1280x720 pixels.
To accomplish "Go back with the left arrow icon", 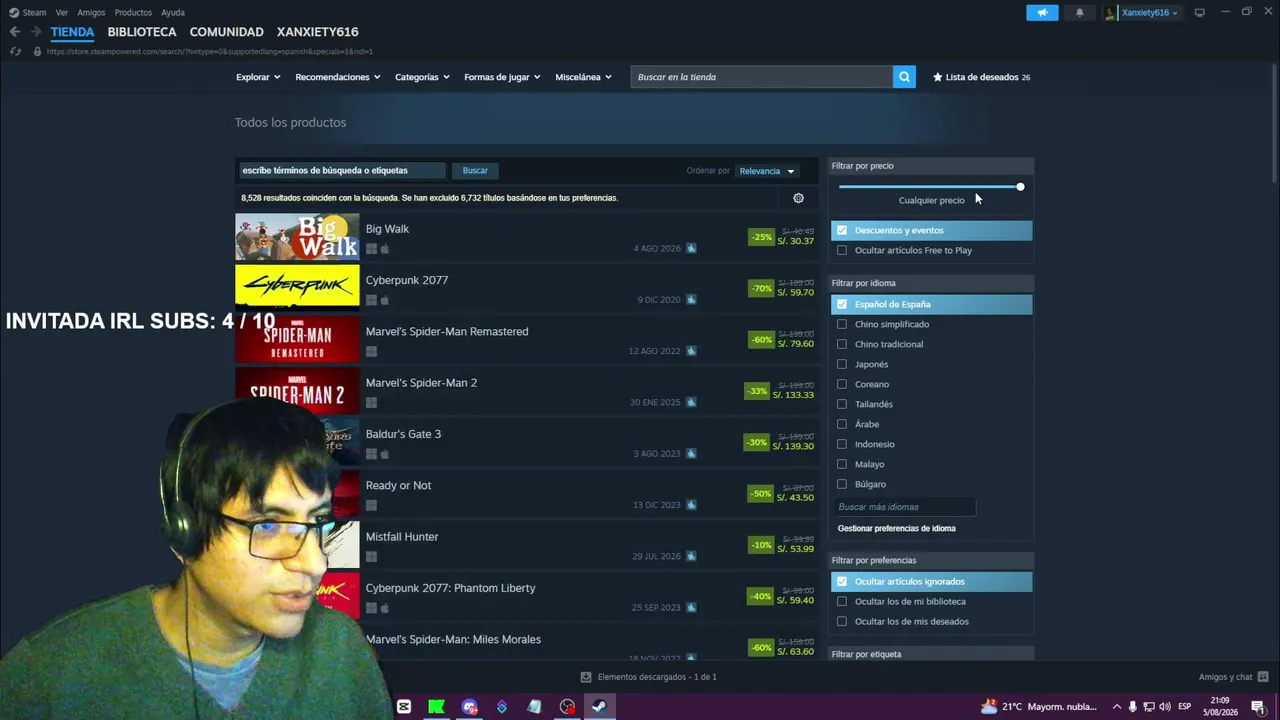I will [15, 32].
